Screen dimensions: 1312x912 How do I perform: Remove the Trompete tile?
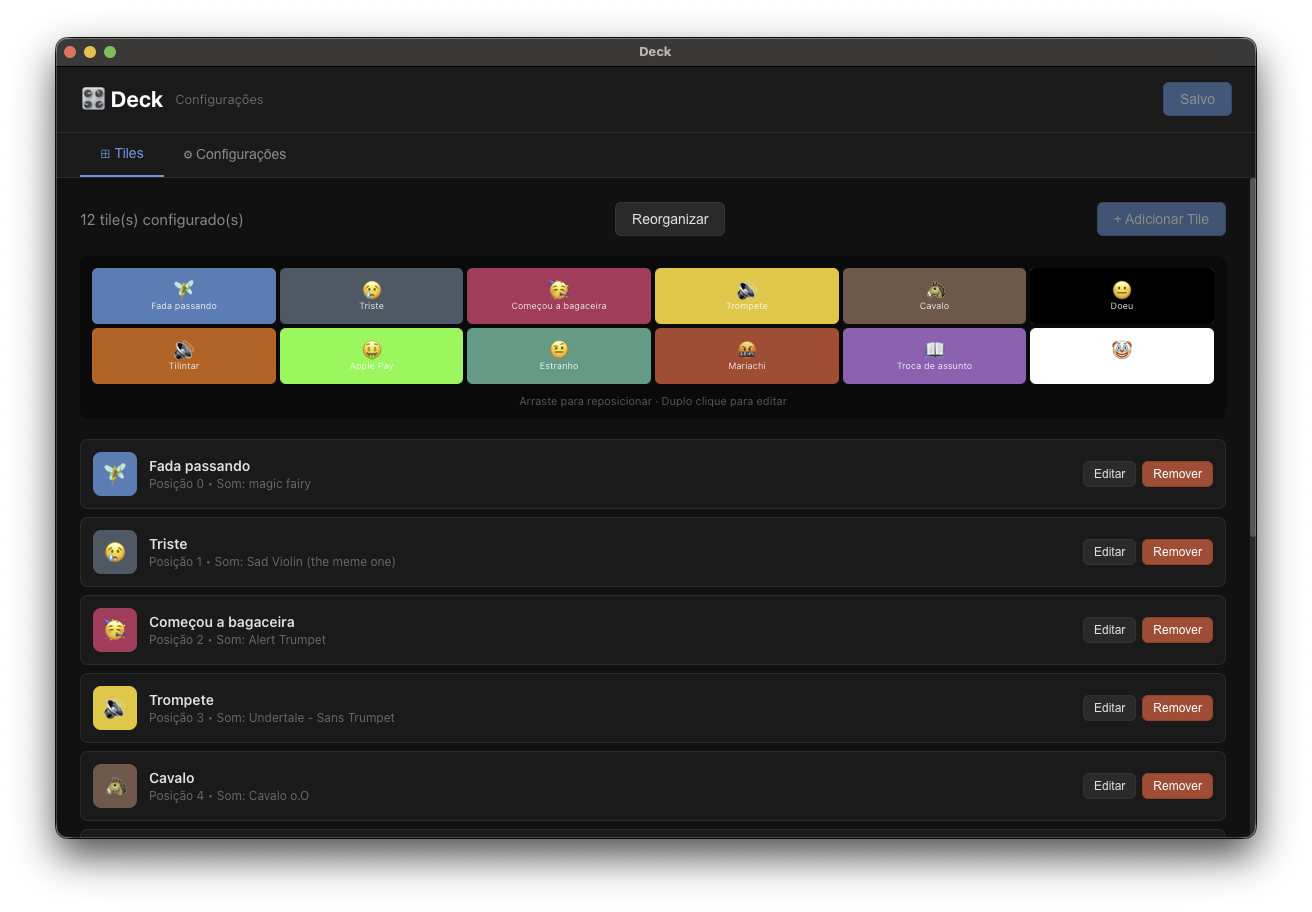[1177, 708]
